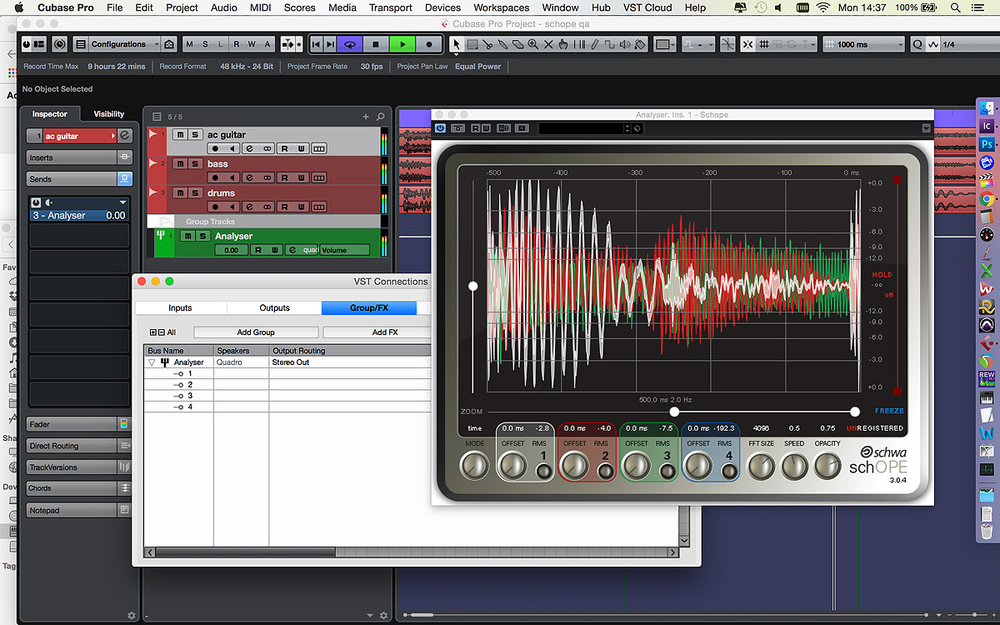Switch to the Visibility tab
The image size is (1000, 625).
click(x=108, y=114)
